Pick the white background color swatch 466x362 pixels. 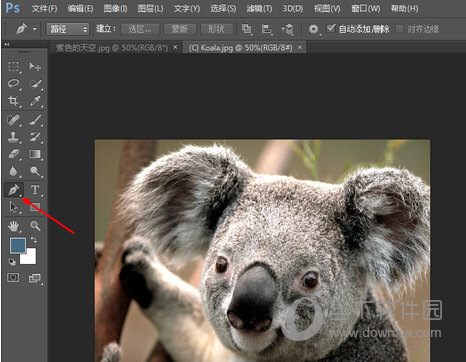[x=29, y=258]
